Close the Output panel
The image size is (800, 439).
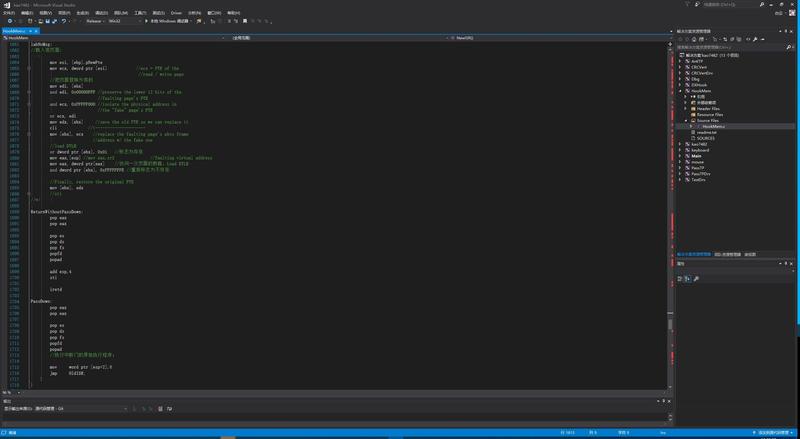pyautogui.click(x=669, y=401)
